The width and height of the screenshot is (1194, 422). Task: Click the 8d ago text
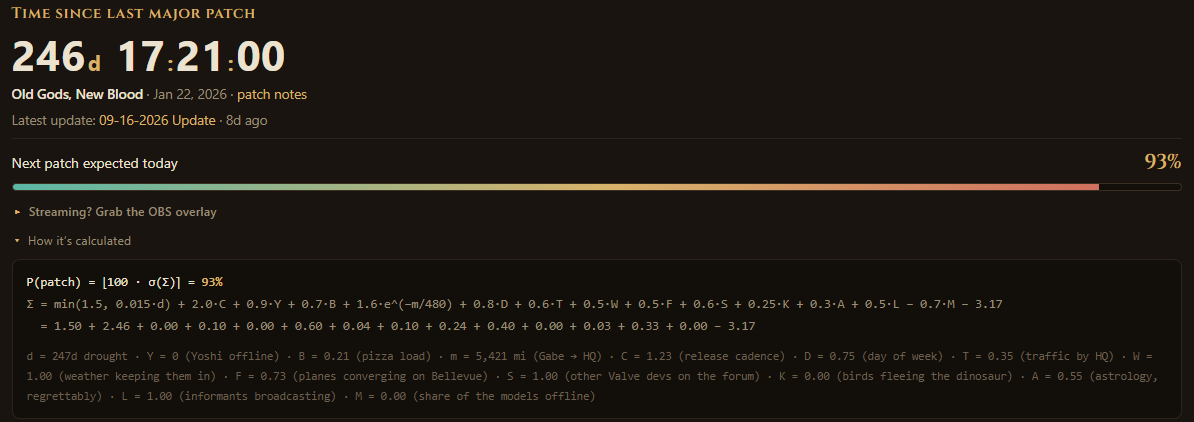coord(247,120)
